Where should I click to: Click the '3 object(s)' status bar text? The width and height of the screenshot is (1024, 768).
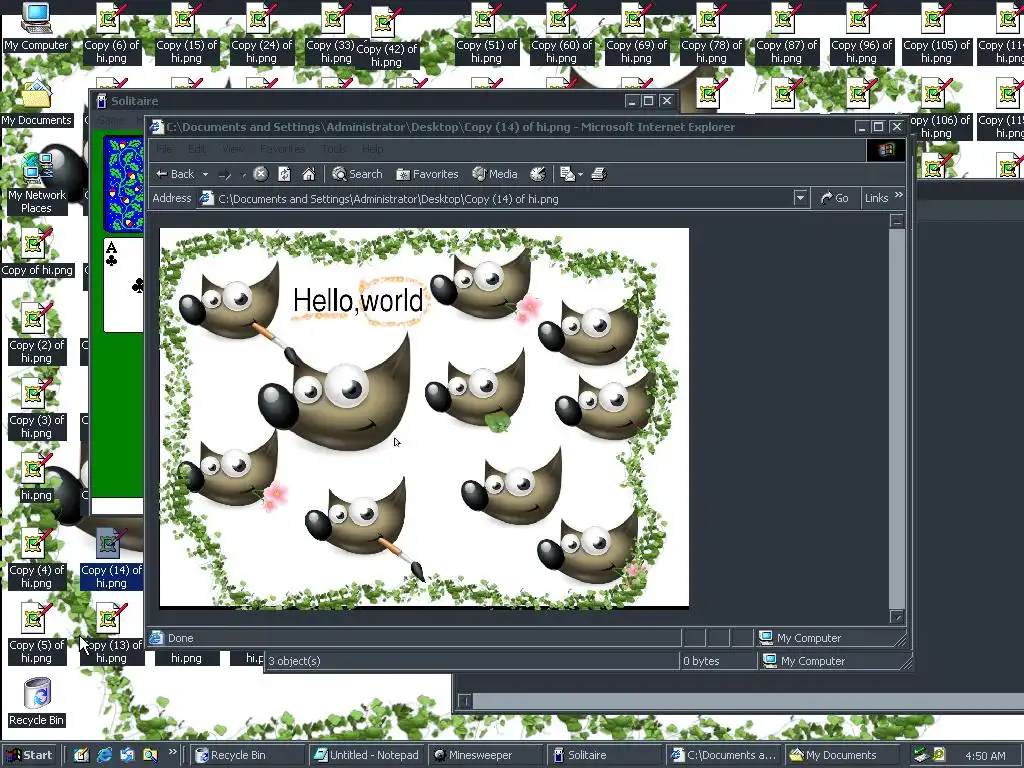click(x=295, y=661)
